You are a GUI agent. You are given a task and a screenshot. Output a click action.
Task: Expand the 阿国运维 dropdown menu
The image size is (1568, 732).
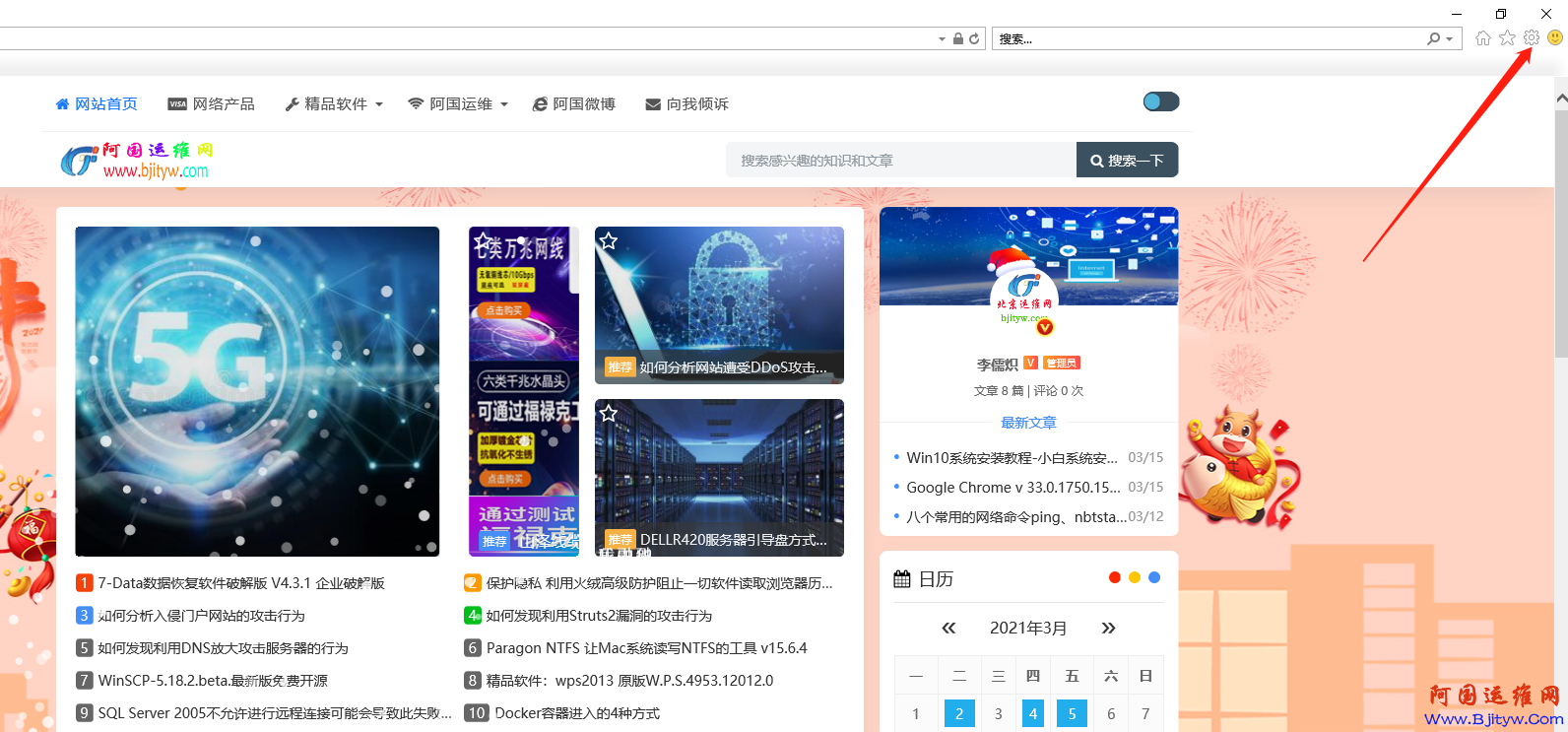(458, 103)
